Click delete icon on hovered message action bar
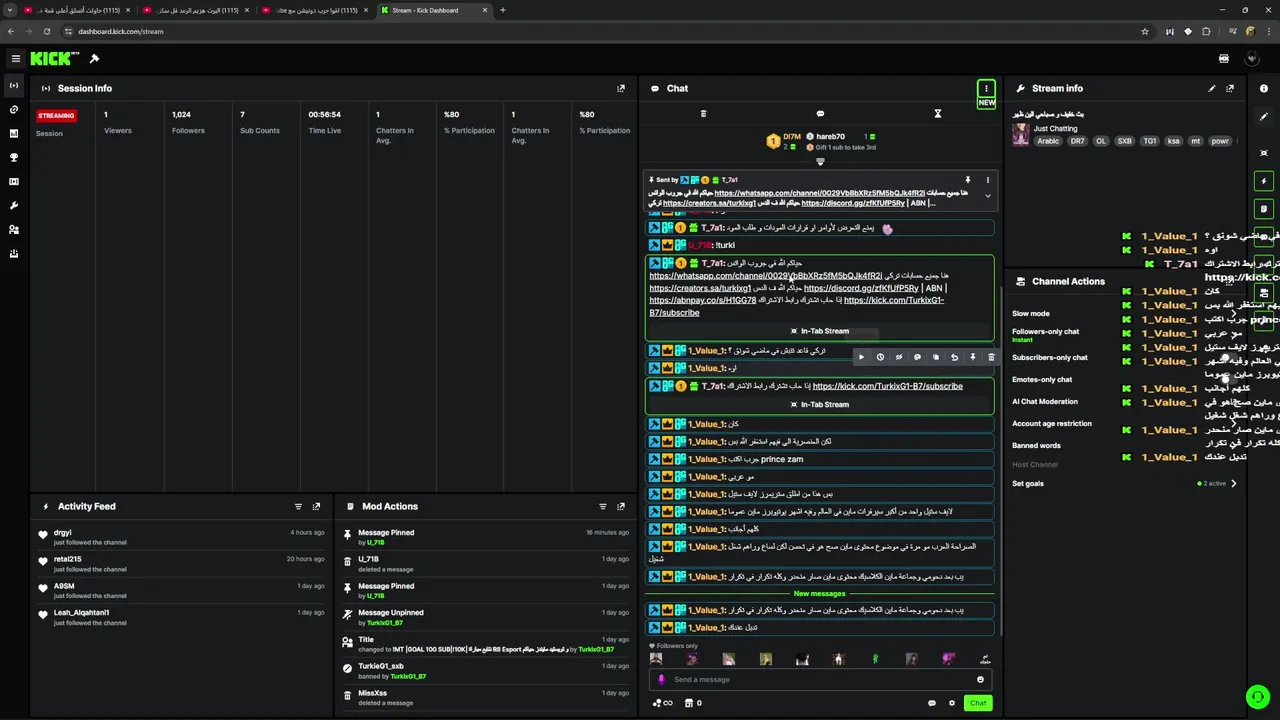 point(991,357)
